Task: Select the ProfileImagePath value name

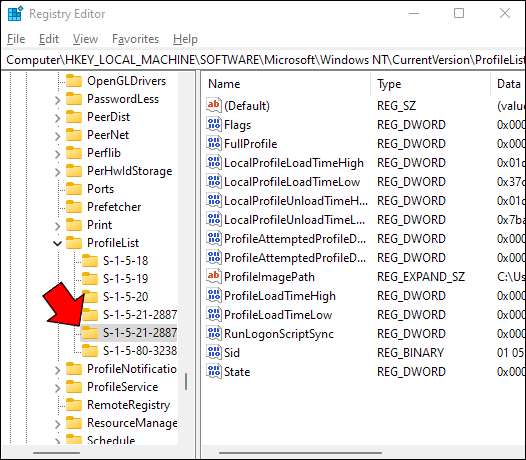Action: [269, 277]
